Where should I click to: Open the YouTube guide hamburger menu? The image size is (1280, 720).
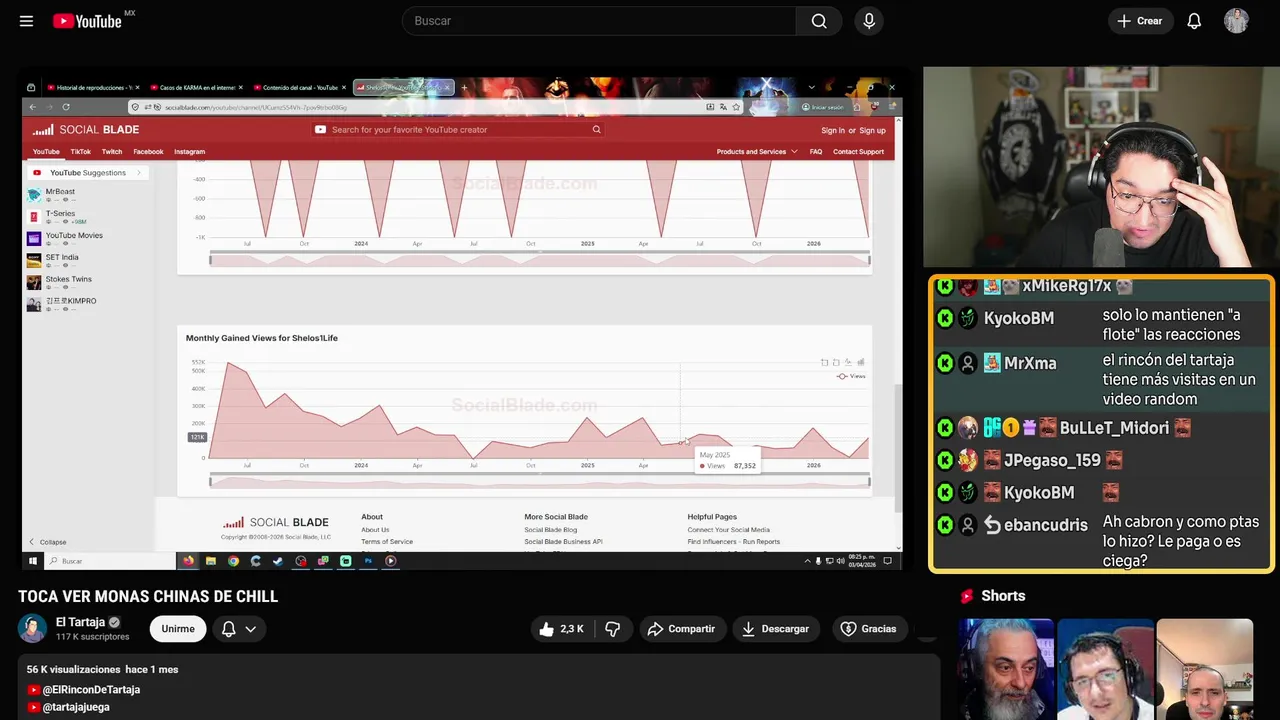(26, 21)
